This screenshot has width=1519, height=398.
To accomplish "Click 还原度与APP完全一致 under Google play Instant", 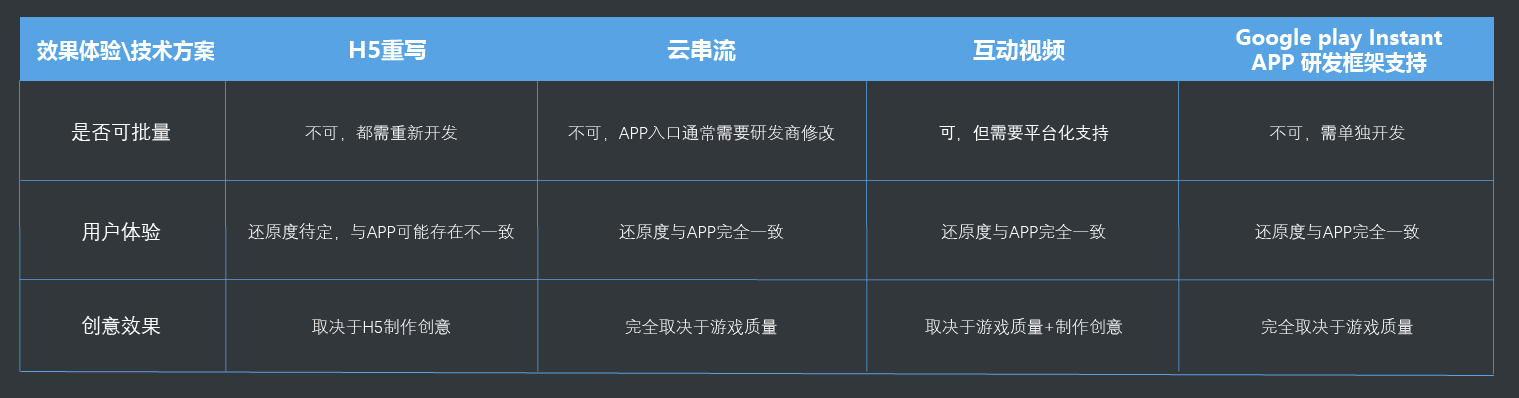I will [x=1337, y=232].
